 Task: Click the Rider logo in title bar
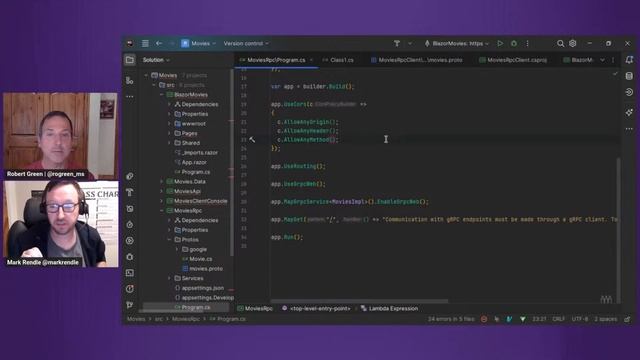click(130, 43)
